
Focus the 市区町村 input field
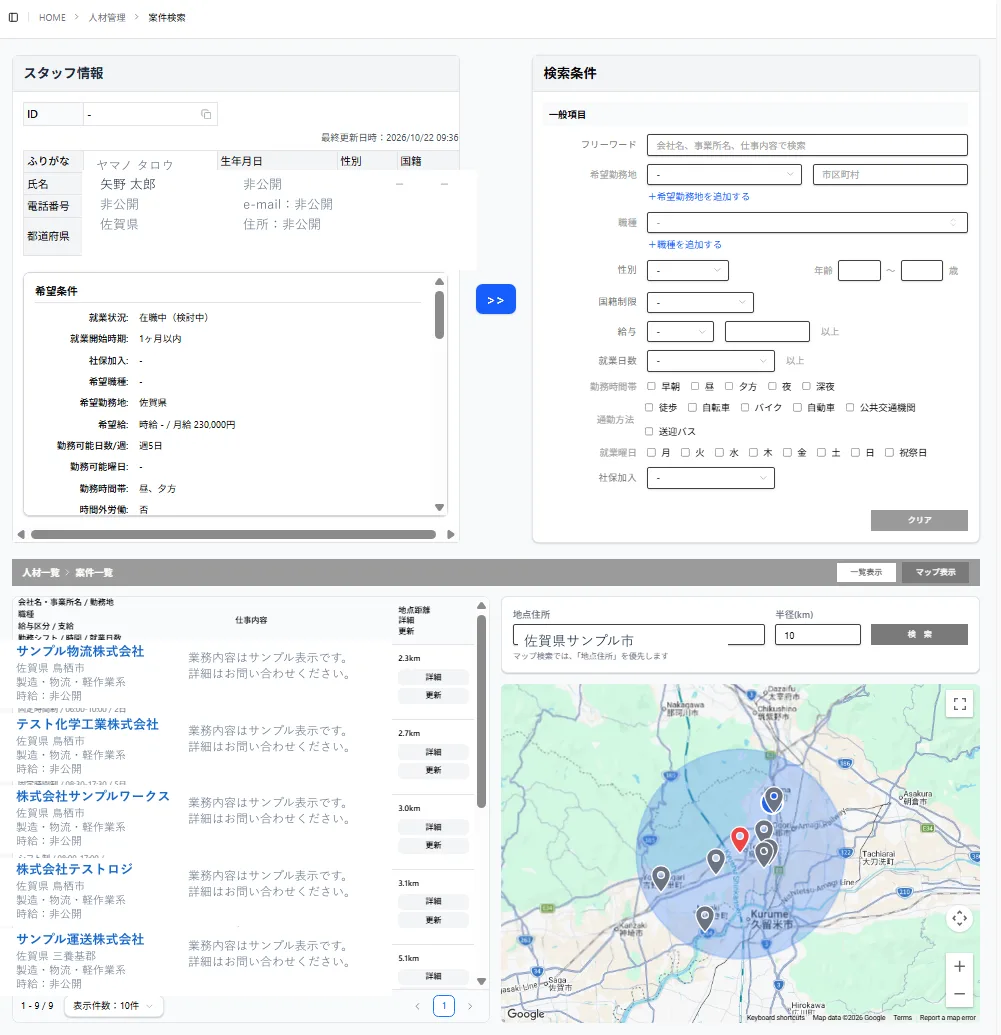pyautogui.click(x=890, y=174)
